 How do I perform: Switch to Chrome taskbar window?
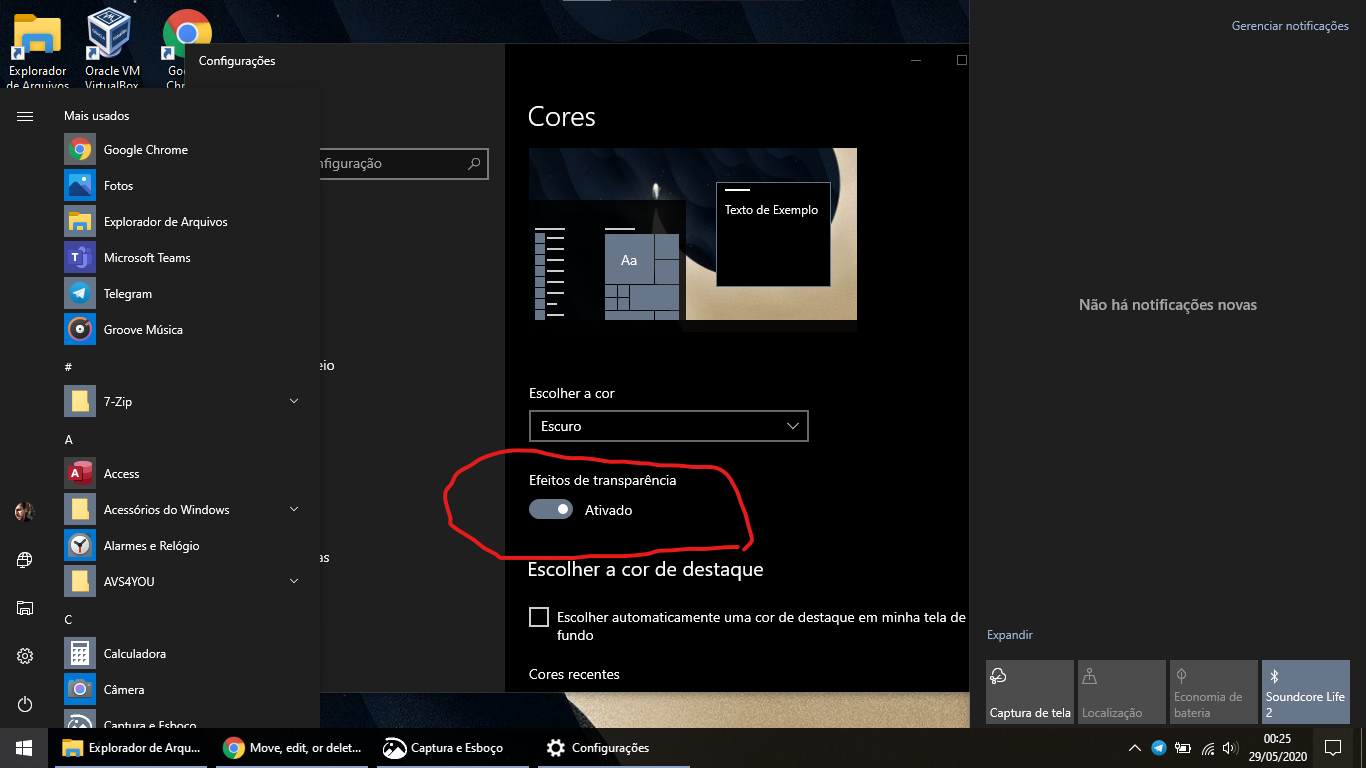point(294,748)
